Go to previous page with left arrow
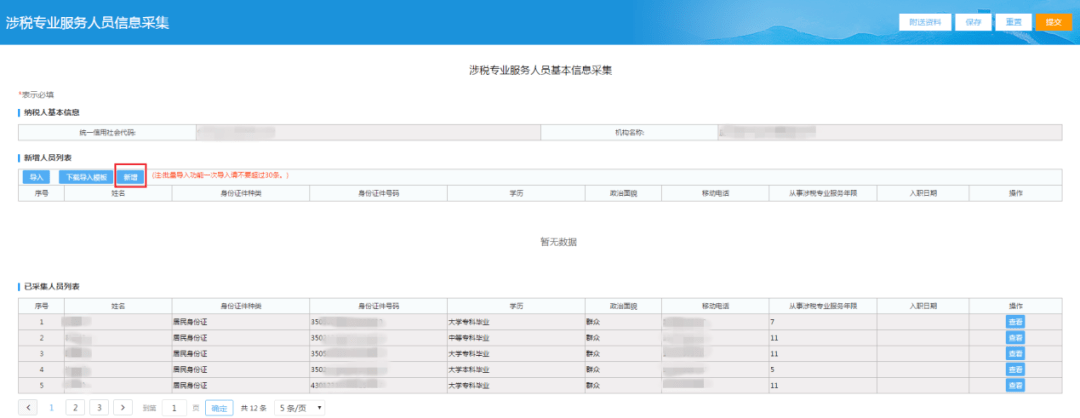The width and height of the screenshot is (1080, 418). click(28, 408)
